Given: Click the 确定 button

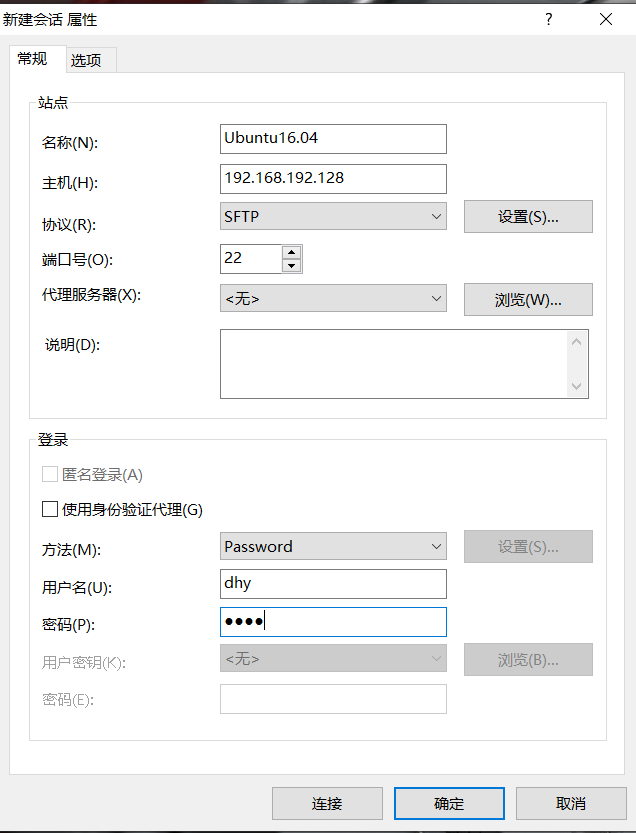Looking at the screenshot, I should pyautogui.click(x=448, y=803).
